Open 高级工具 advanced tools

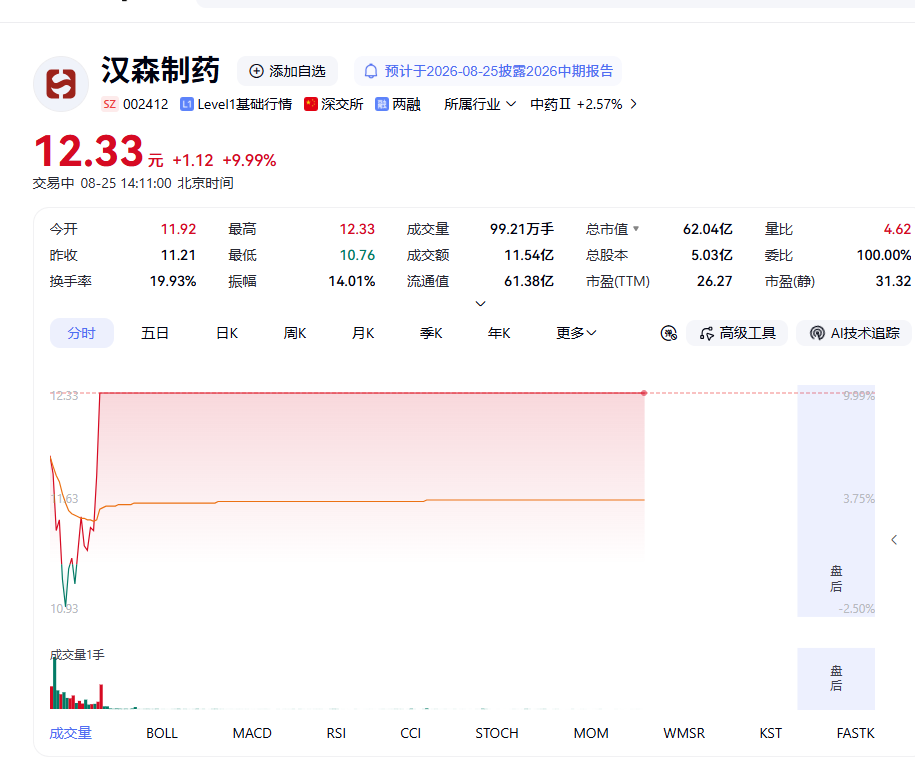[x=737, y=333]
